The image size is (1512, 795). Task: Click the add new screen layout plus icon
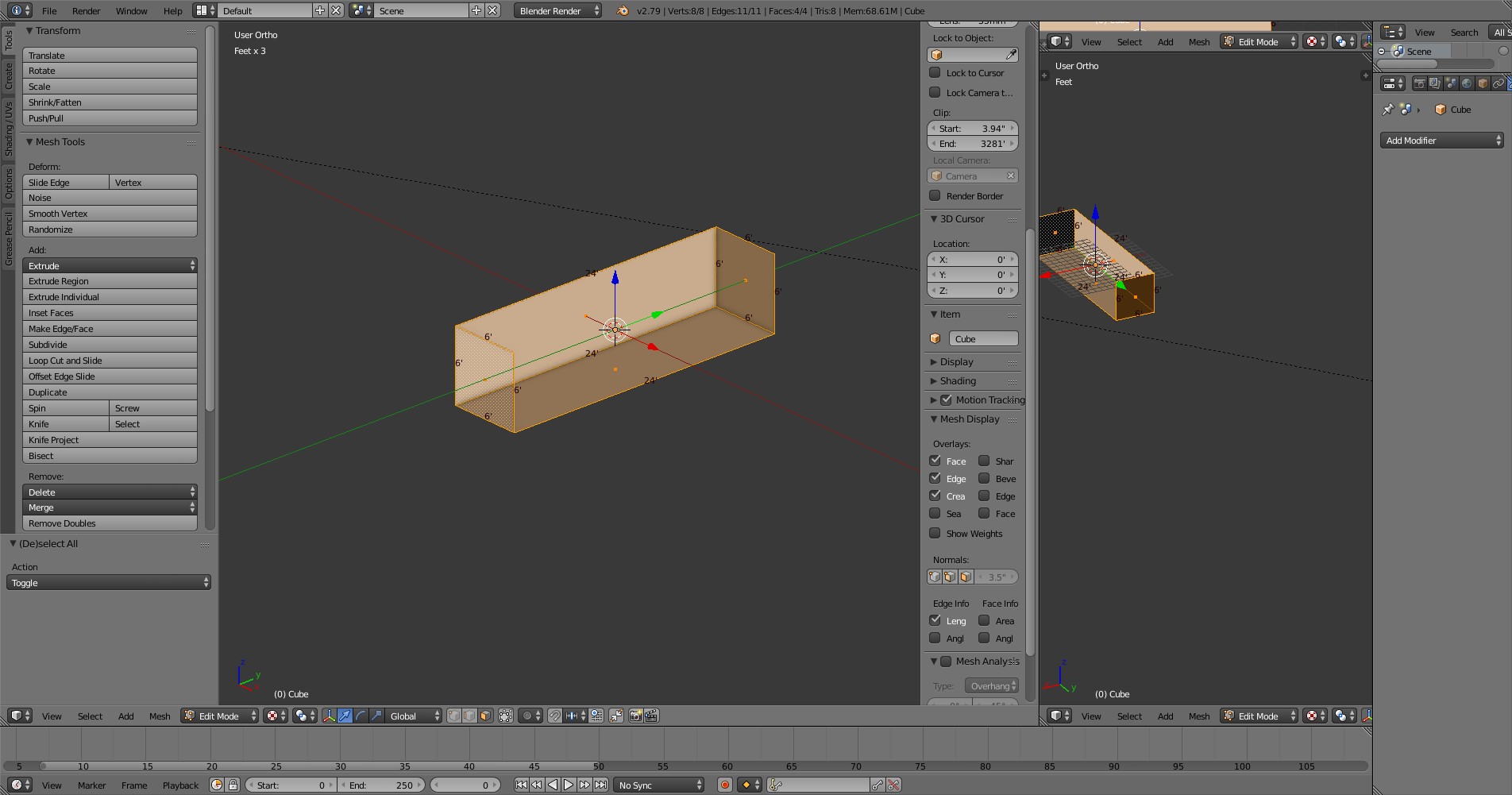click(x=320, y=10)
